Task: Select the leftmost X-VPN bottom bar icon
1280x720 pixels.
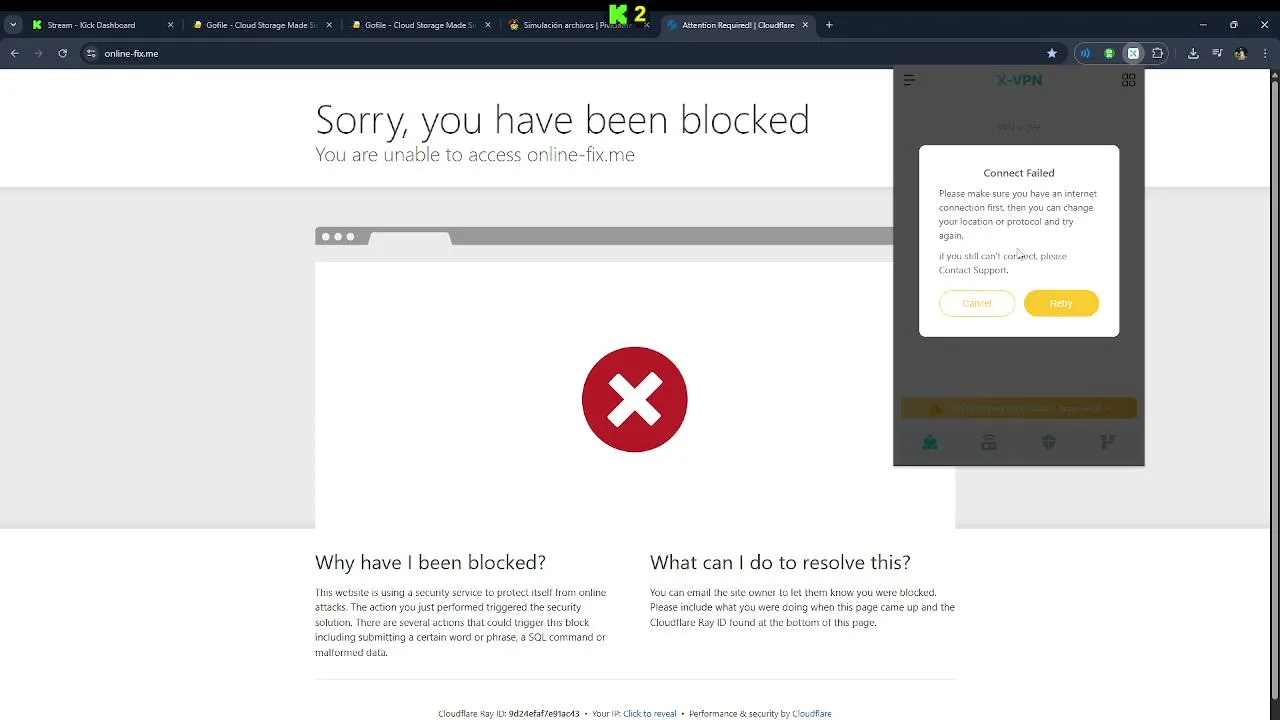Action: (x=930, y=442)
